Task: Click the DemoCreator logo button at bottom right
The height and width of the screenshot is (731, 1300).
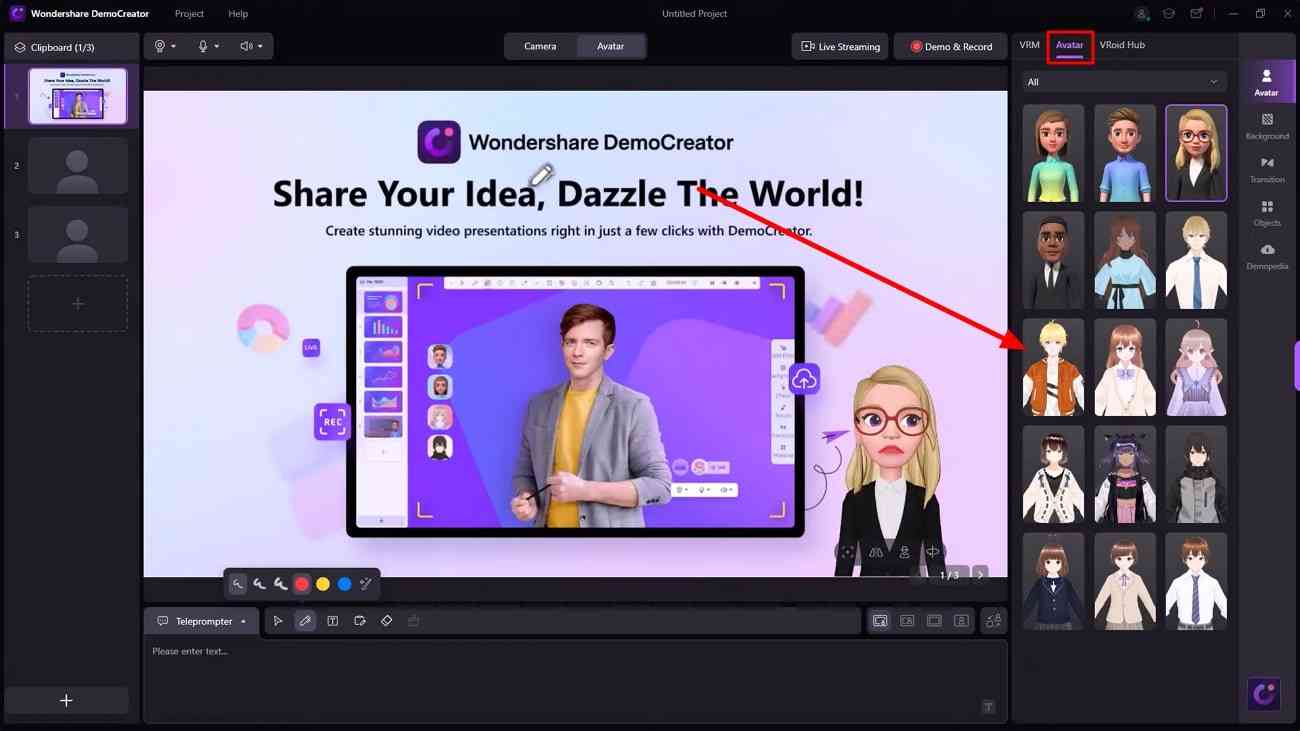Action: (x=1264, y=694)
